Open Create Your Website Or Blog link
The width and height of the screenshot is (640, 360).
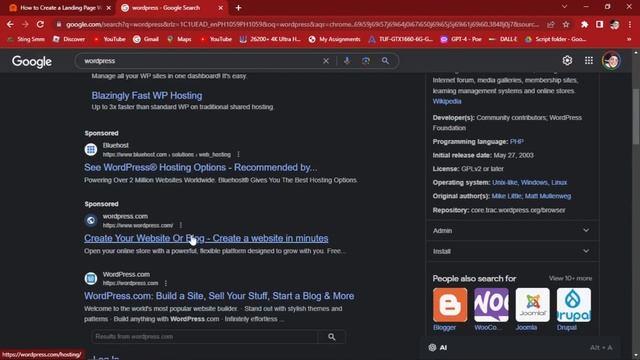point(206,238)
